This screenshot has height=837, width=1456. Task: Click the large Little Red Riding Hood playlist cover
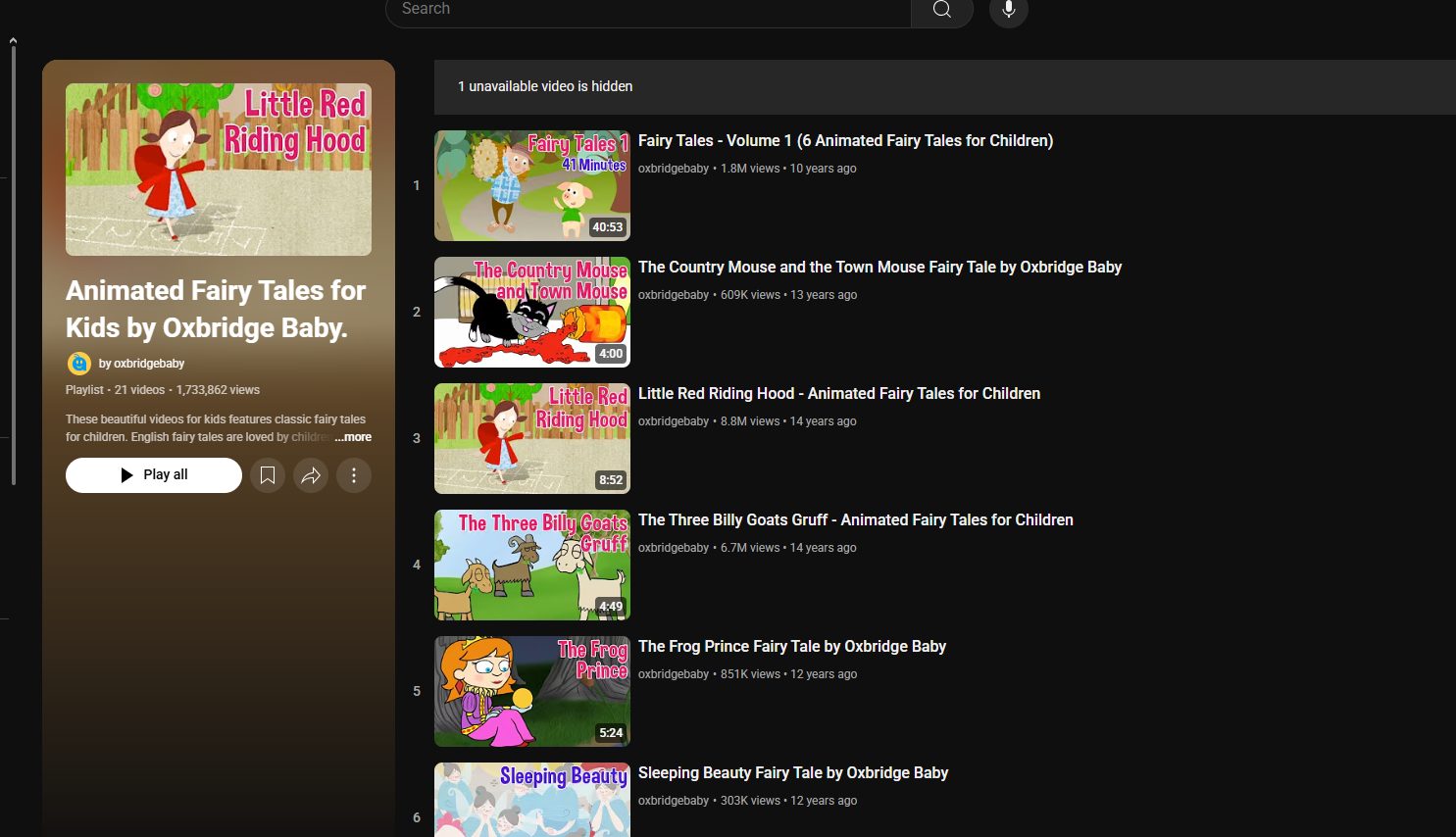218,170
